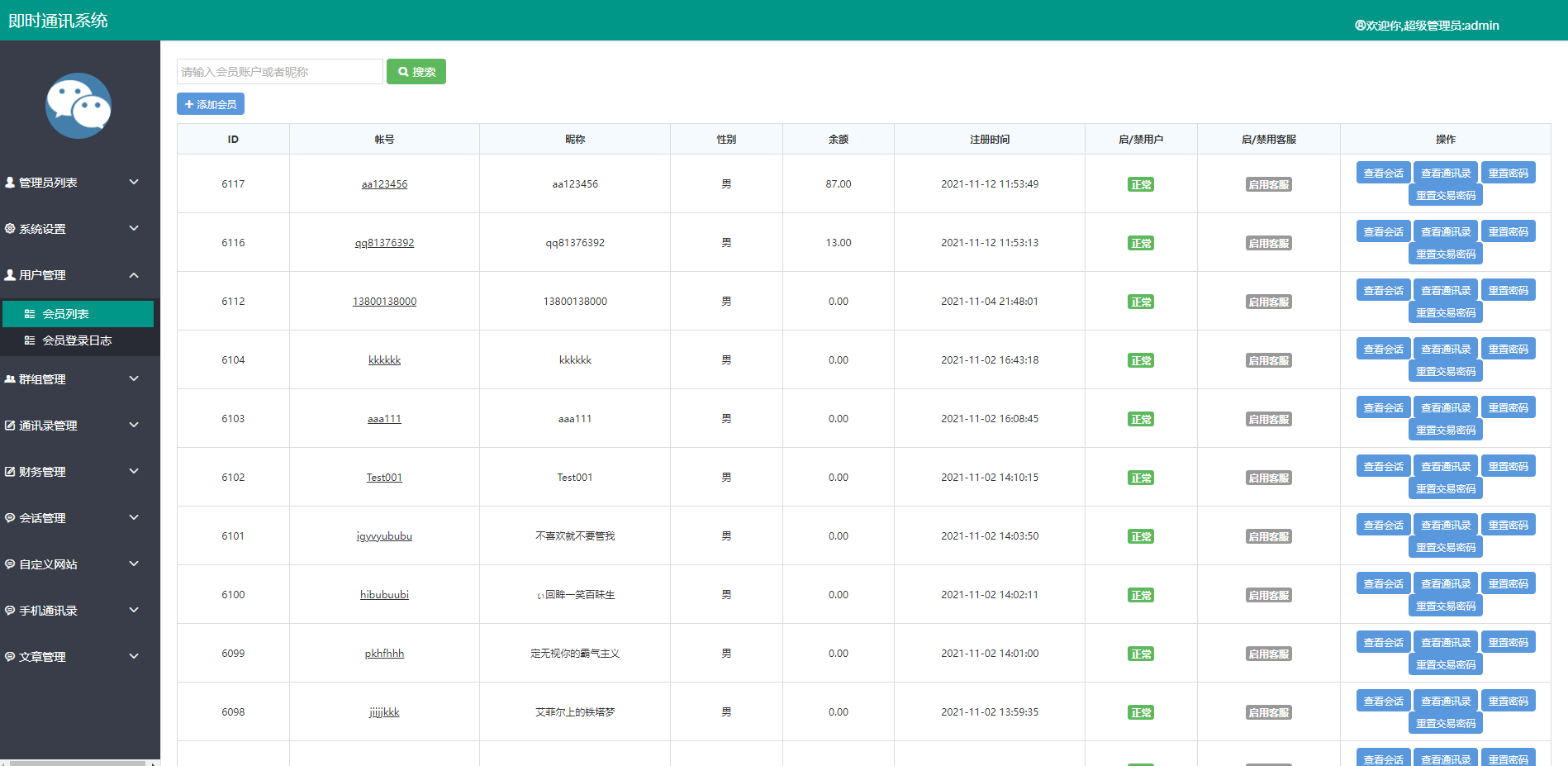1568x766 pixels.
Task: Open account link Test001
Action: [x=384, y=478]
